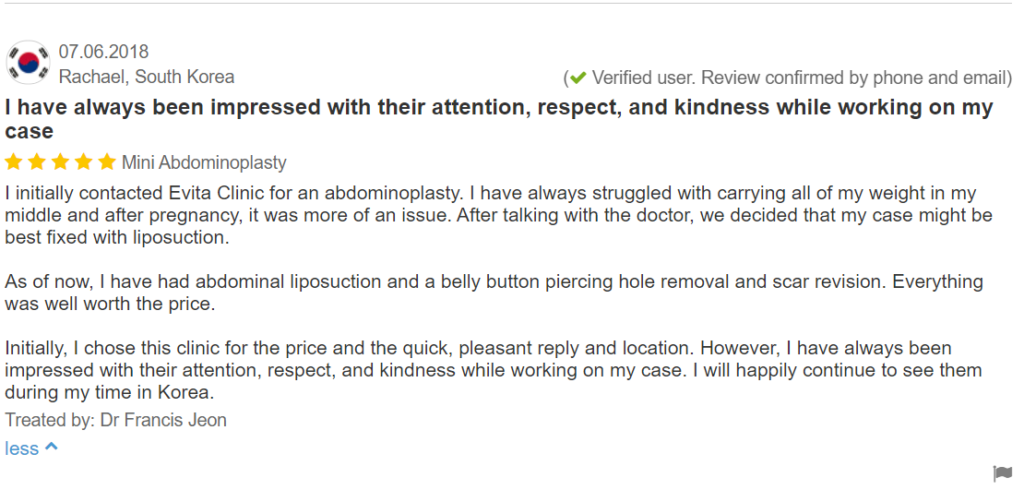This screenshot has height=490, width=1024.
Task: Click the green verified checkmark icon
Action: click(578, 78)
